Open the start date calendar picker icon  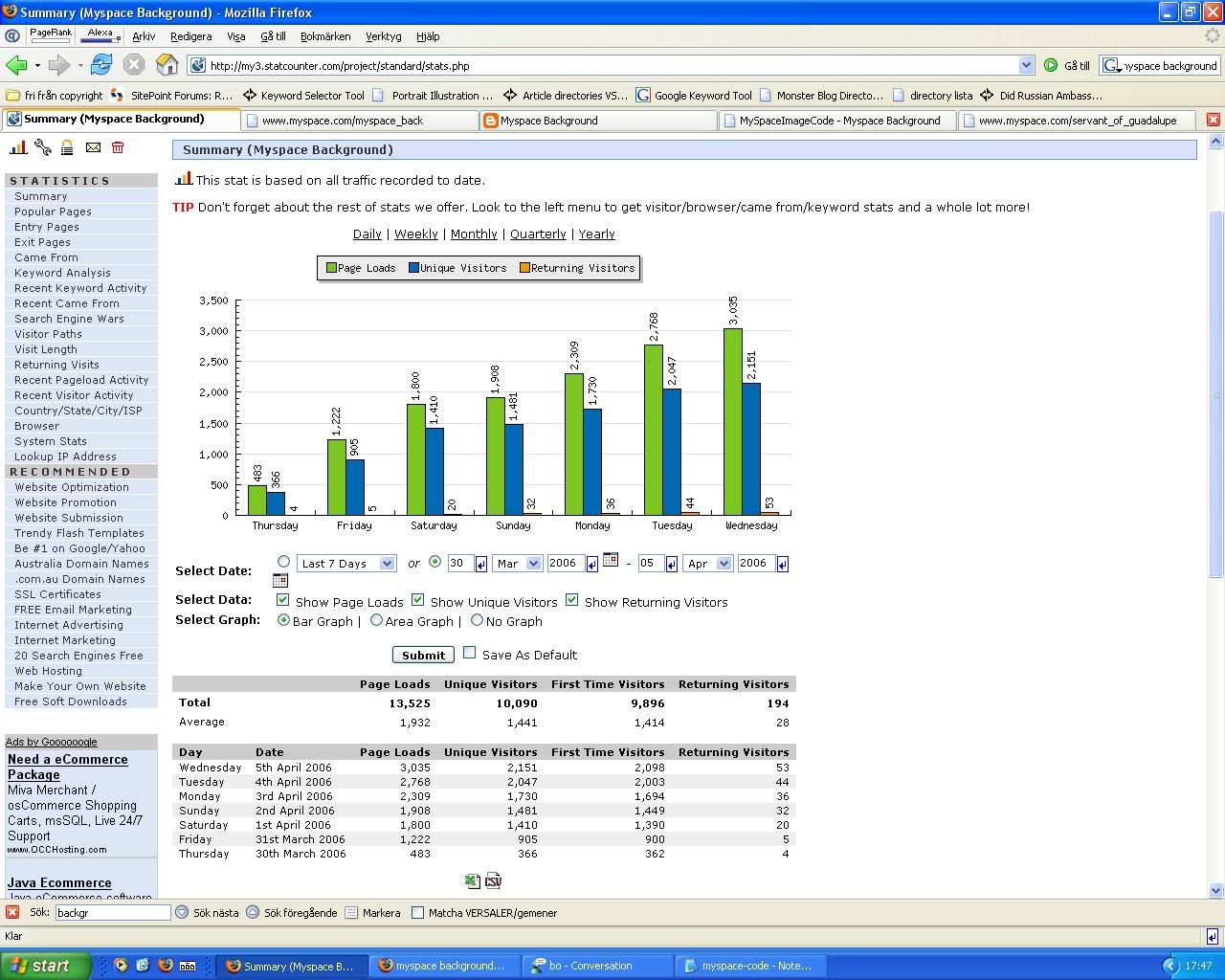coord(611,560)
